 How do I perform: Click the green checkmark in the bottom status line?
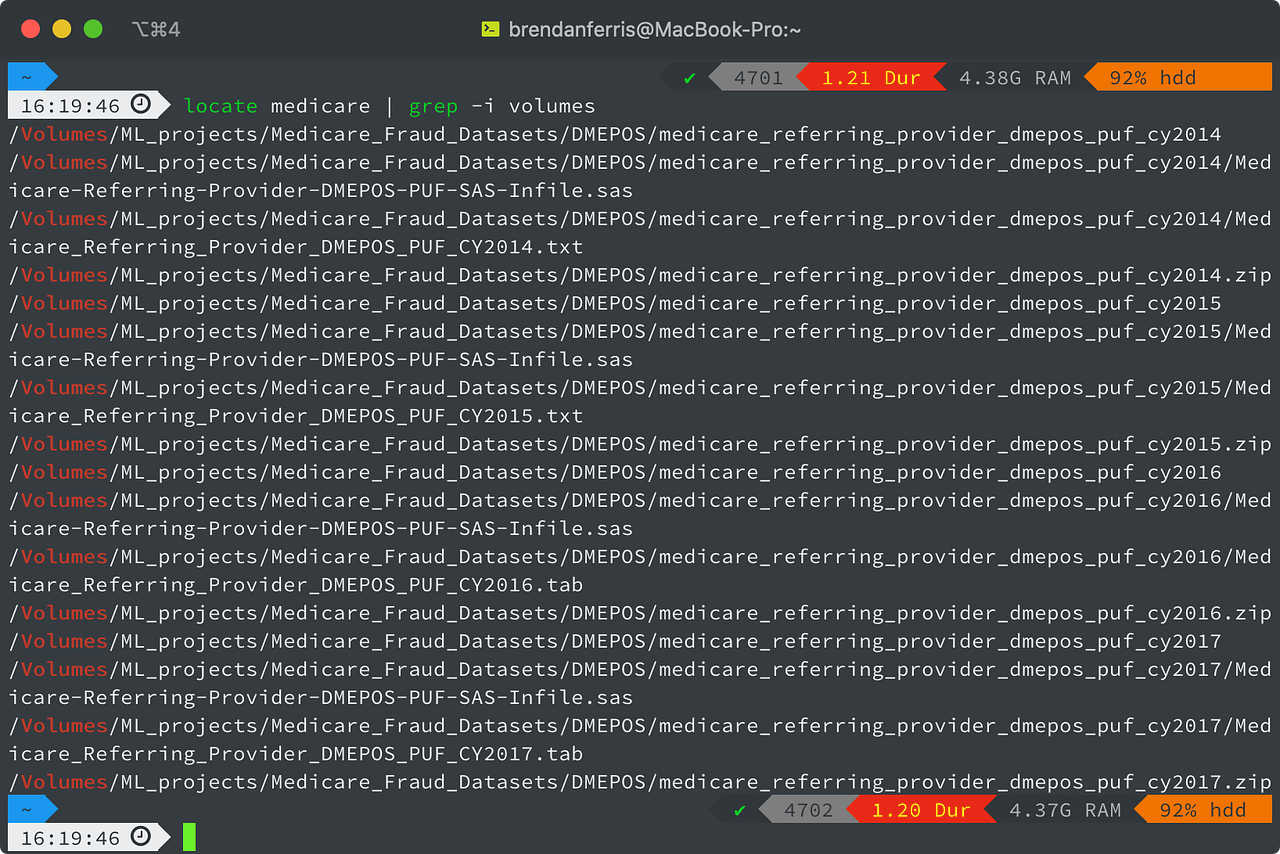(x=738, y=810)
